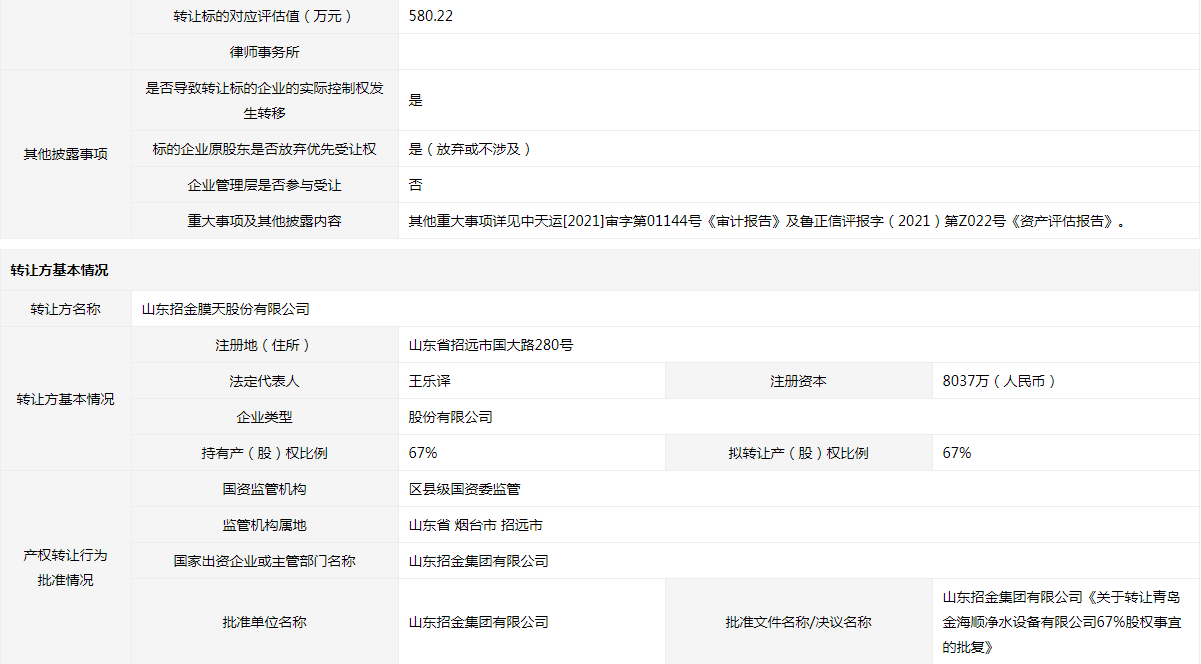Click the 法定代表人 label
This screenshot has height=664, width=1201.
(264, 381)
